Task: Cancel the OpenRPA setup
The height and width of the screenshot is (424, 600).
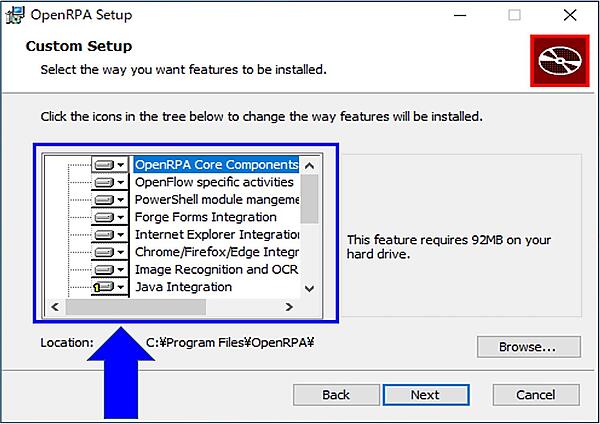Action: pos(535,395)
